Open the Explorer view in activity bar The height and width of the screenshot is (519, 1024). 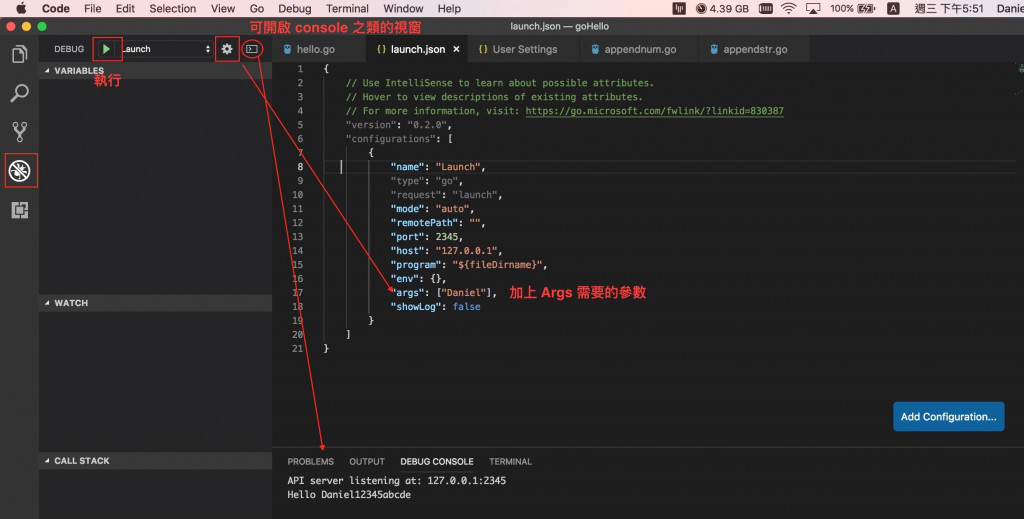click(20, 54)
